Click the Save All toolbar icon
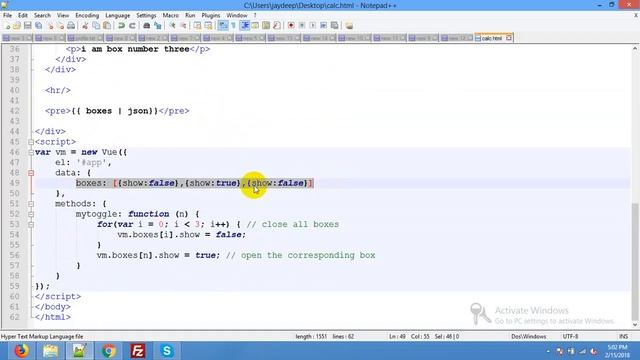Viewport: 640px width, 360px height. [38, 26]
